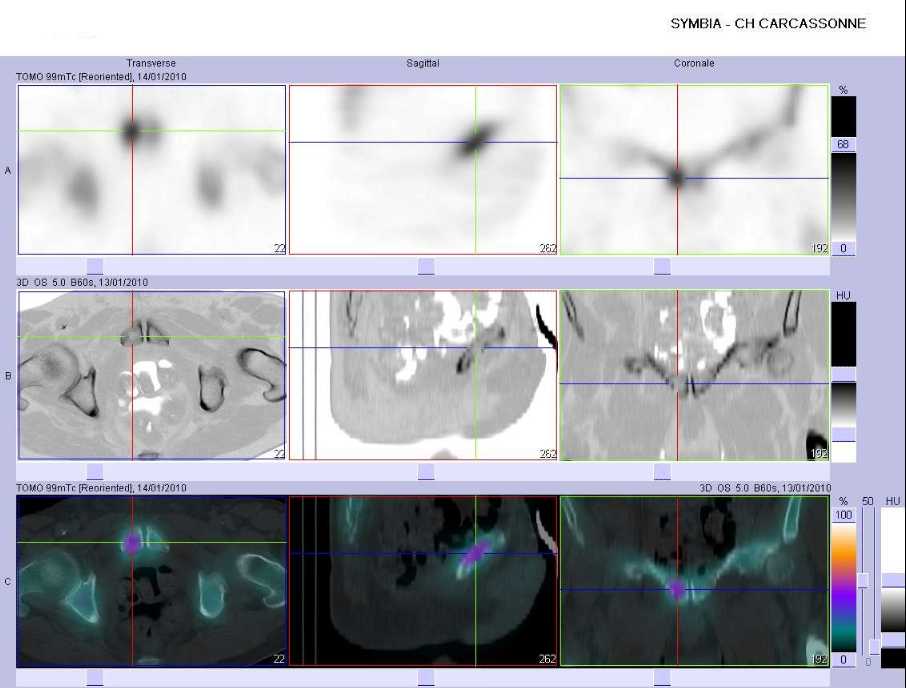Click the slice slider thumb under SPECT transverse view

[95, 266]
